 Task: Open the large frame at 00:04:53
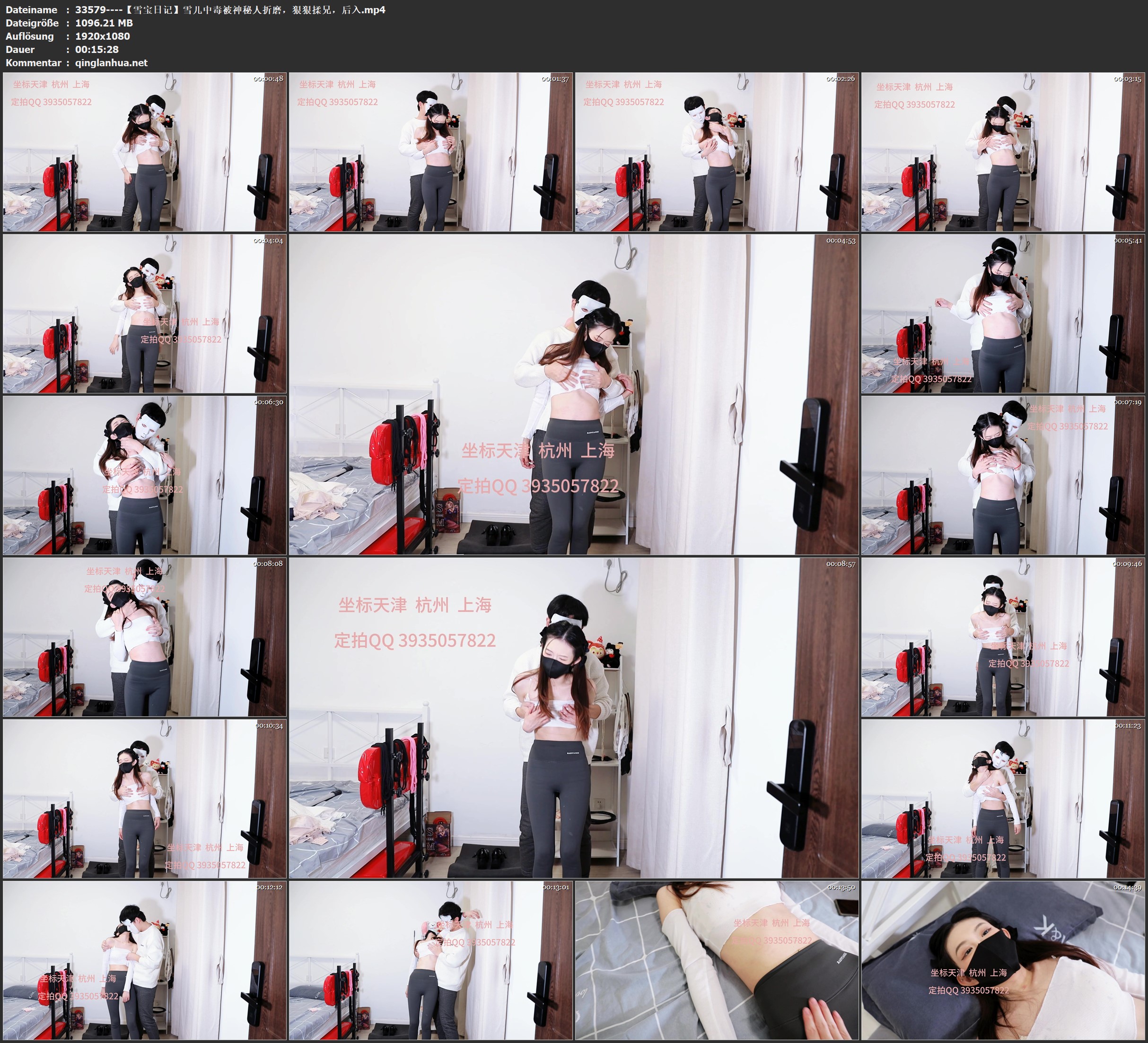tap(573, 394)
